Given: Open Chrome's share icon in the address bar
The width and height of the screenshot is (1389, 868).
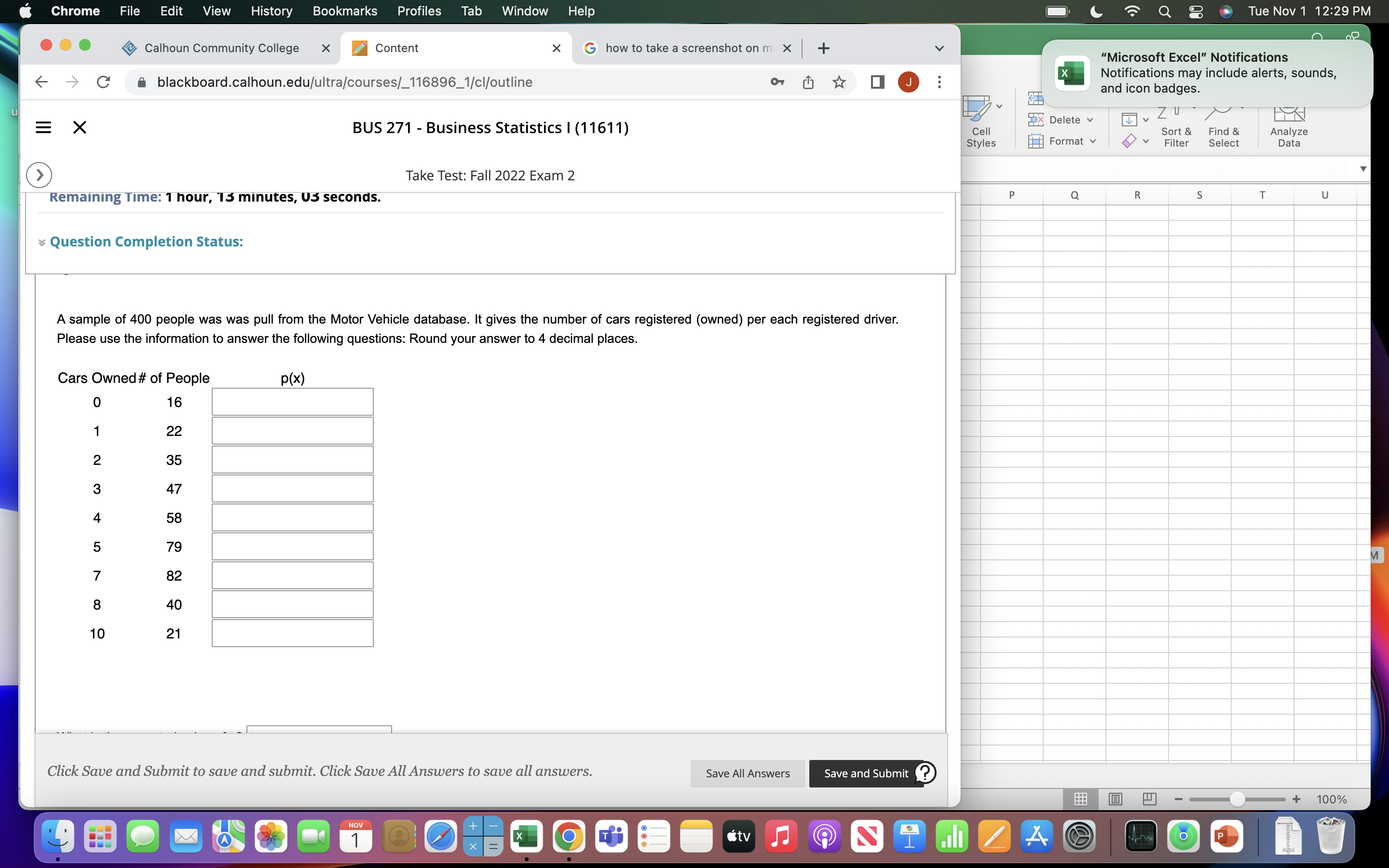Looking at the screenshot, I should (808, 82).
